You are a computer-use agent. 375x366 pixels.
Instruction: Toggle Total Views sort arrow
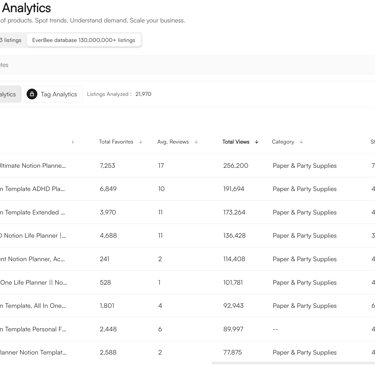pyautogui.click(x=257, y=142)
